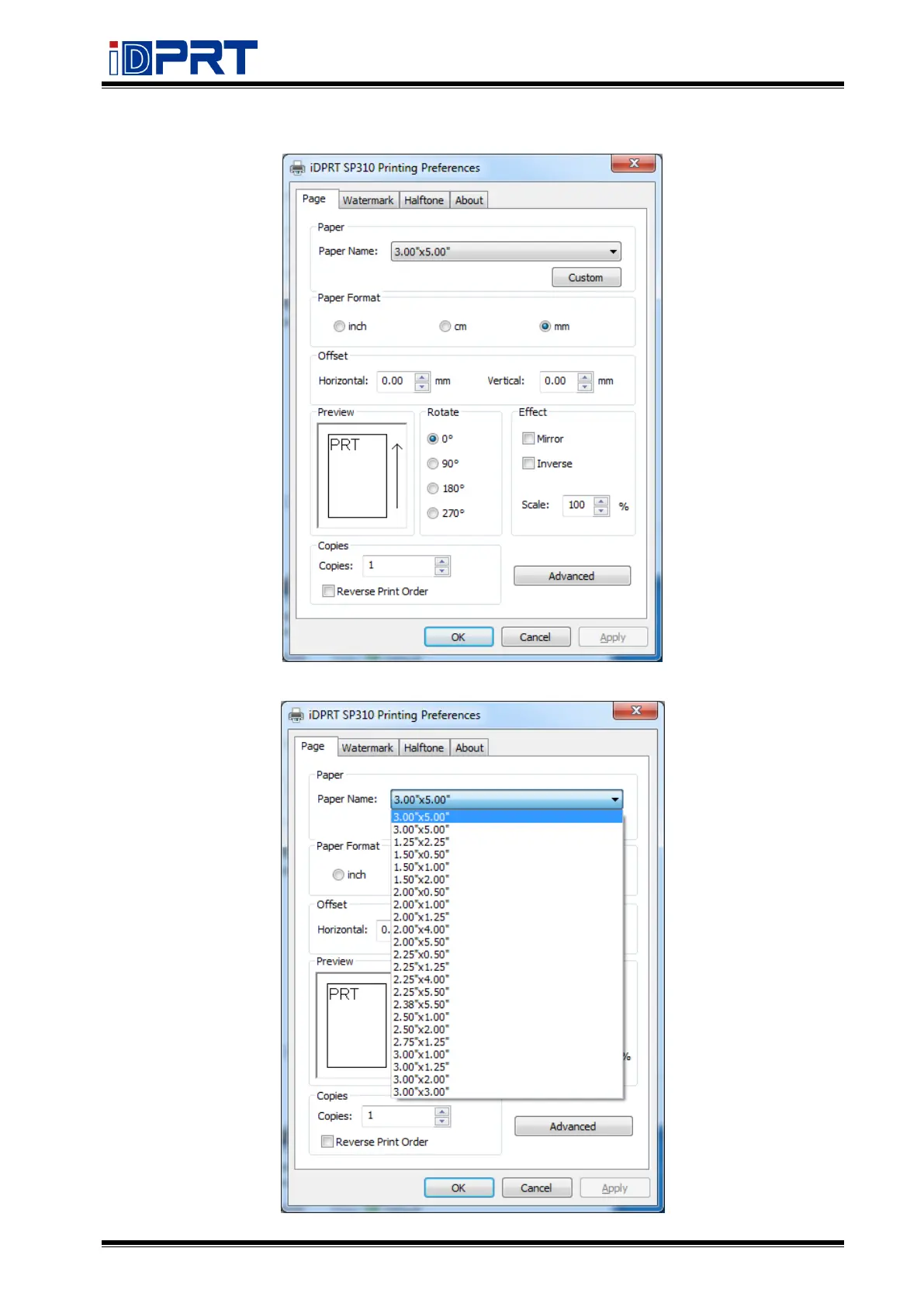
Task: Switch to Watermark tab in lower dialog
Action: [368, 747]
